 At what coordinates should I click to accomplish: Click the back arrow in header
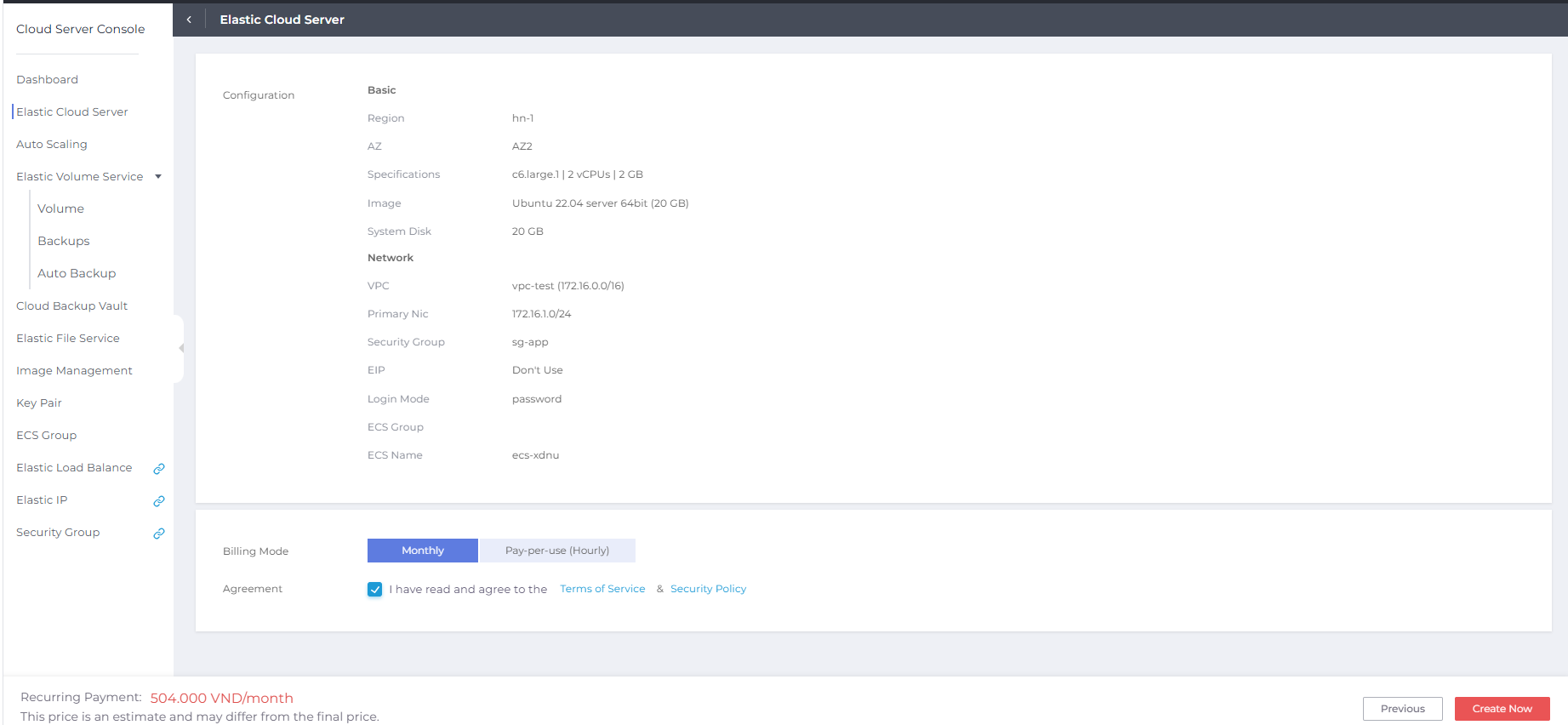[x=189, y=20]
